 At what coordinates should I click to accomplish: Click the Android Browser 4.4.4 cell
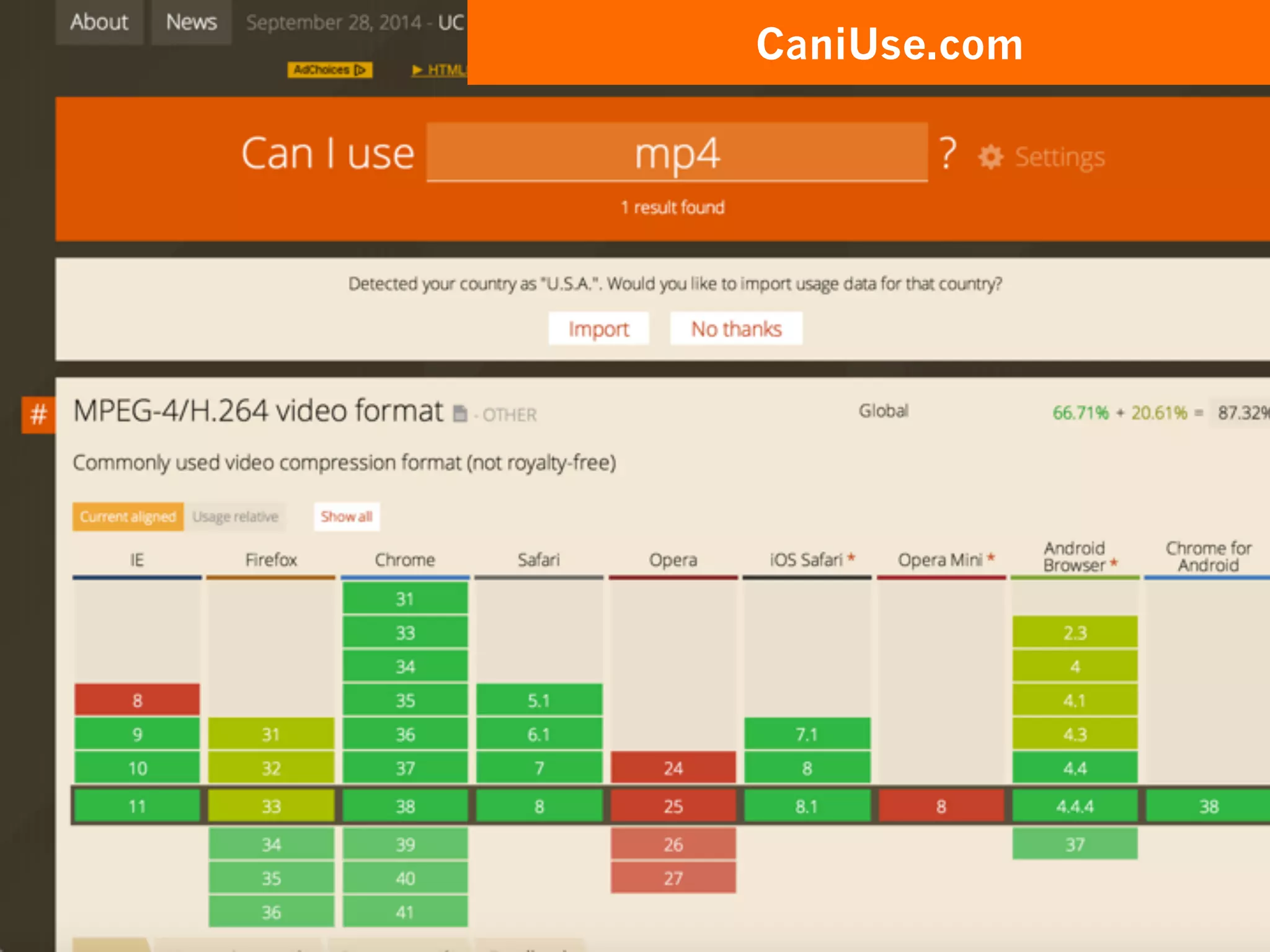click(x=1075, y=806)
